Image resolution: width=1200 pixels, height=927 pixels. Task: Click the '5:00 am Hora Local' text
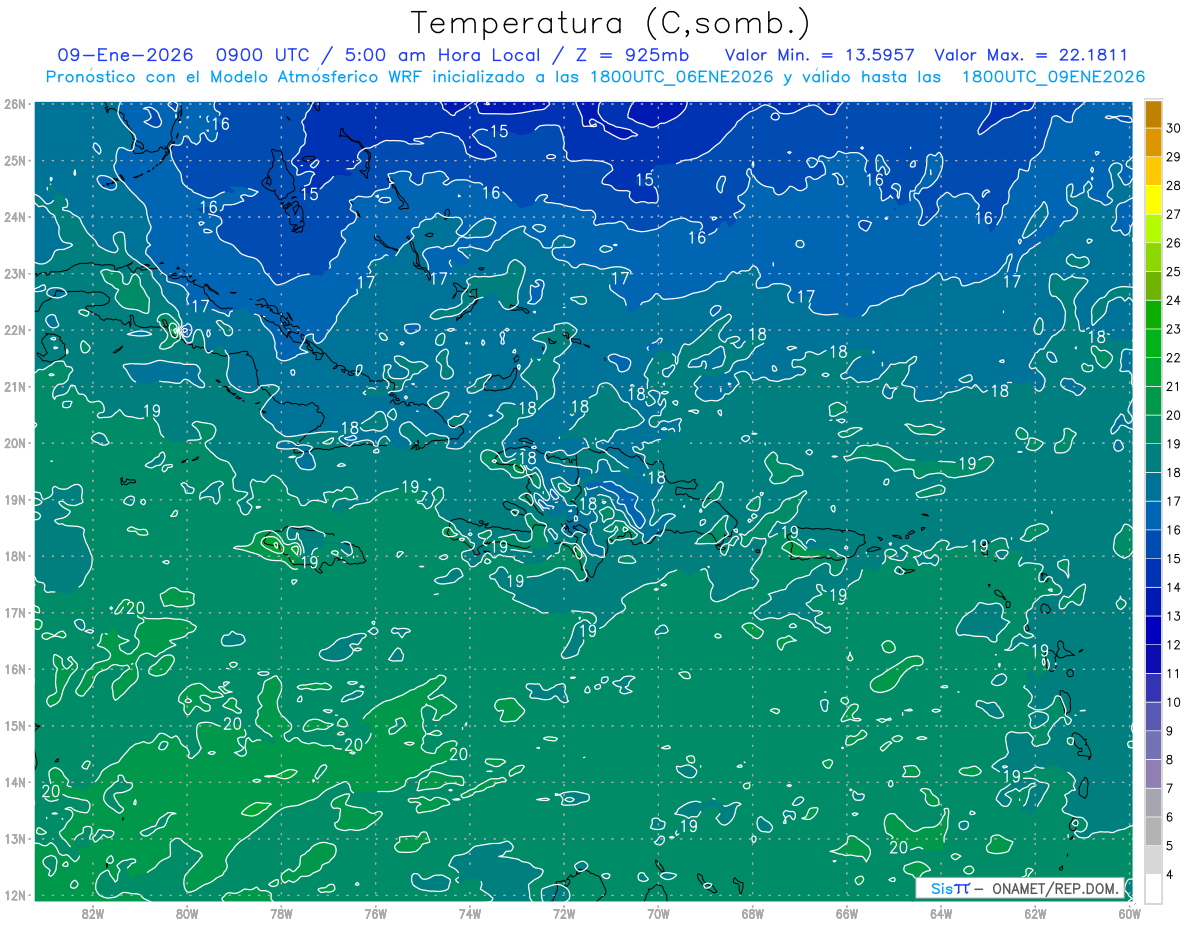pyautogui.click(x=443, y=55)
